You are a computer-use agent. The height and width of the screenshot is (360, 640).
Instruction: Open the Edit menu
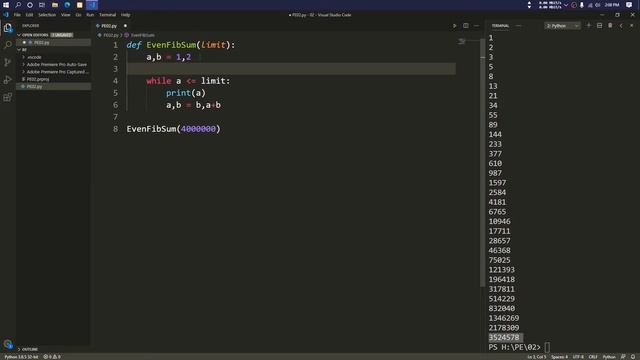[x=29, y=15]
